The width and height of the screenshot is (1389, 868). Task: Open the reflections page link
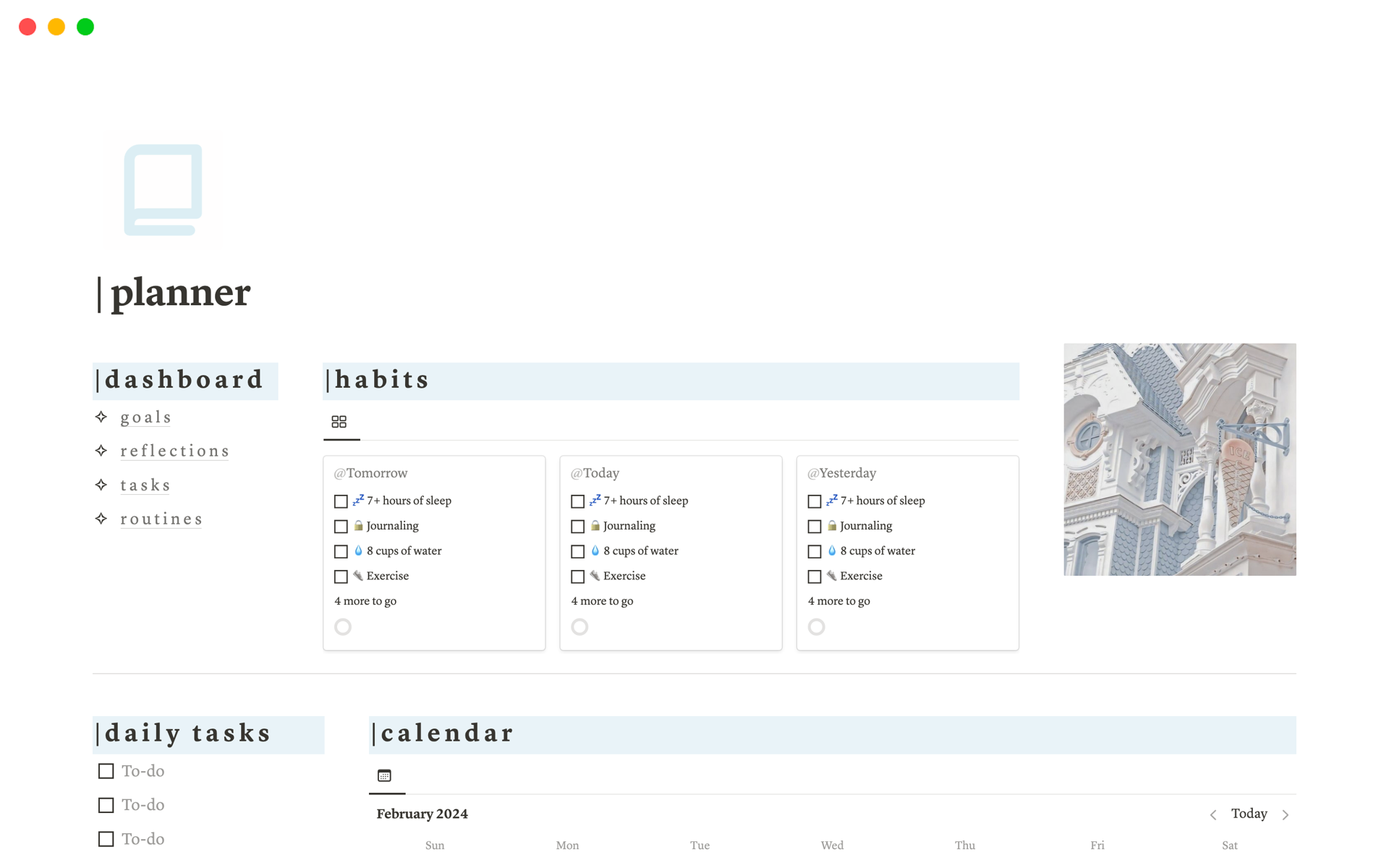(174, 451)
